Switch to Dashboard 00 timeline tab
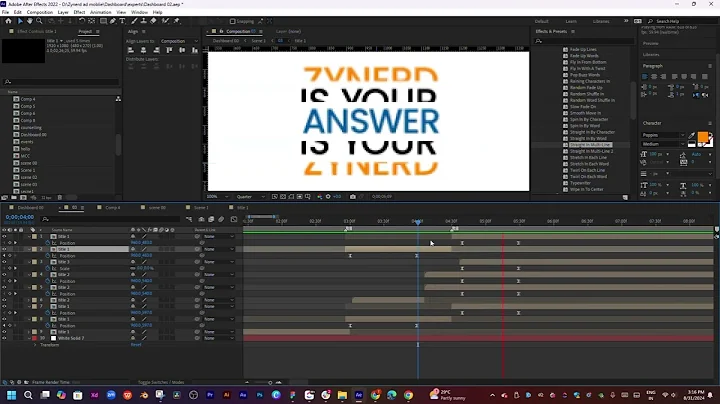Viewport: 720px width, 404px height. point(30,208)
